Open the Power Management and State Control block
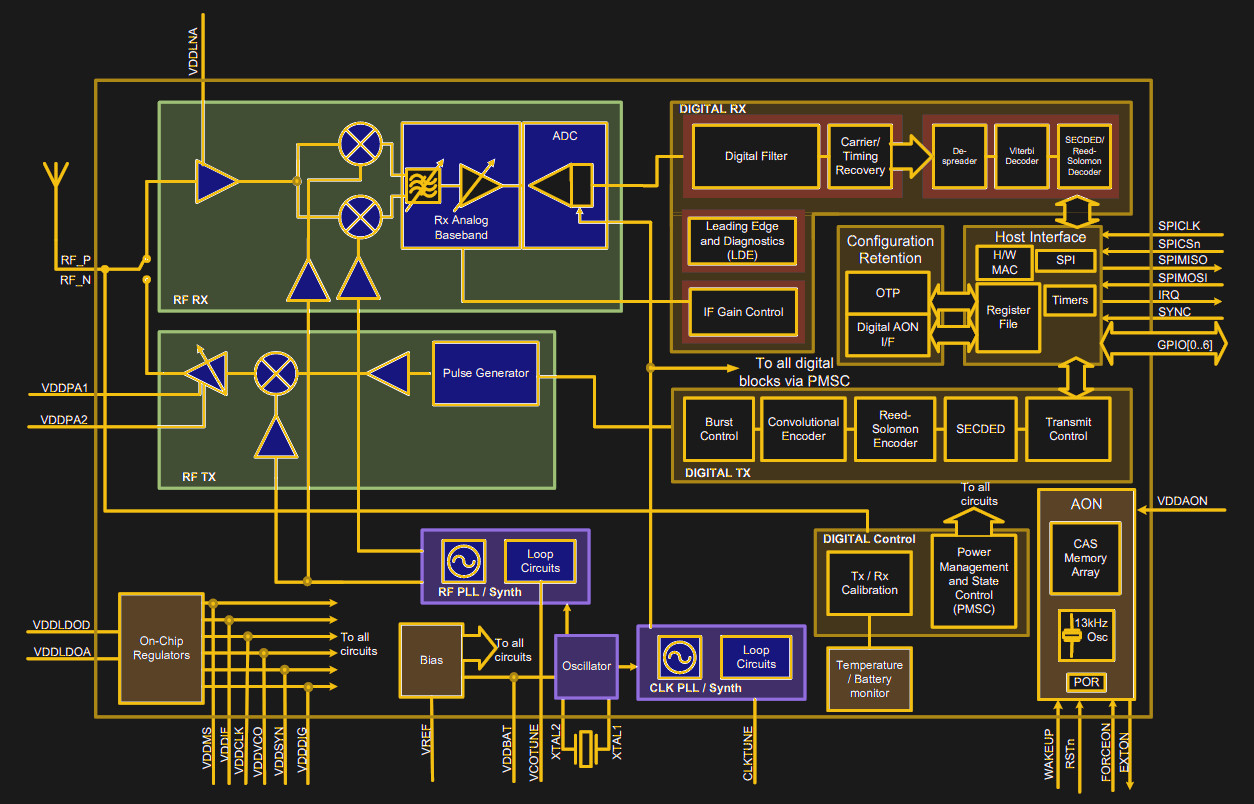Image resolution: width=1254 pixels, height=804 pixels. [x=973, y=582]
